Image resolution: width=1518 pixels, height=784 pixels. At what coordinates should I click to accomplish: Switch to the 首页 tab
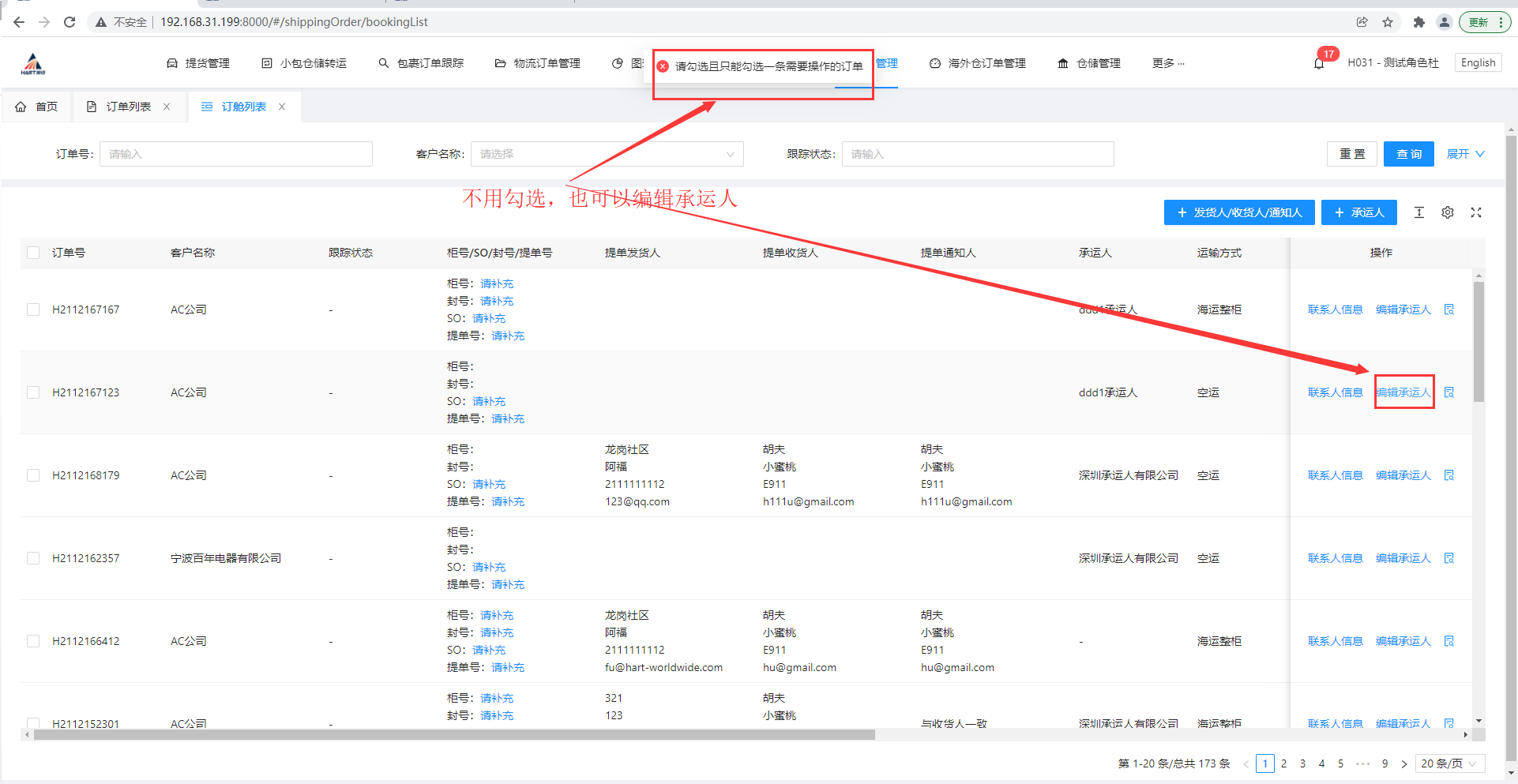click(37, 107)
